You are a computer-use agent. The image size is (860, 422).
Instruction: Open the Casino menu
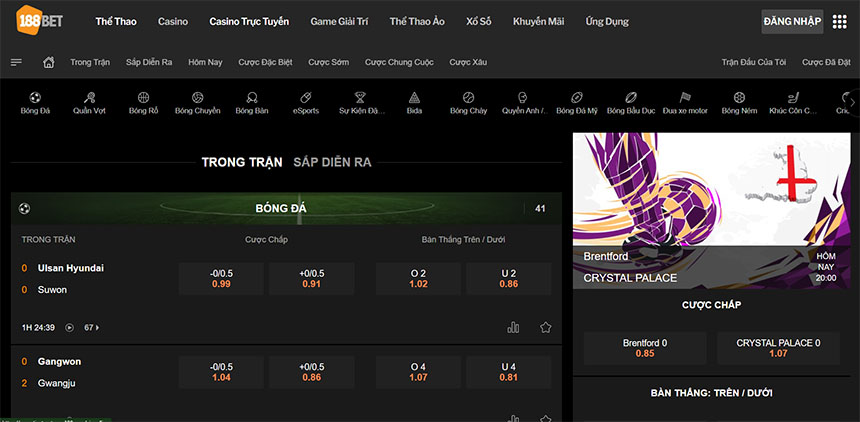pyautogui.click(x=173, y=22)
